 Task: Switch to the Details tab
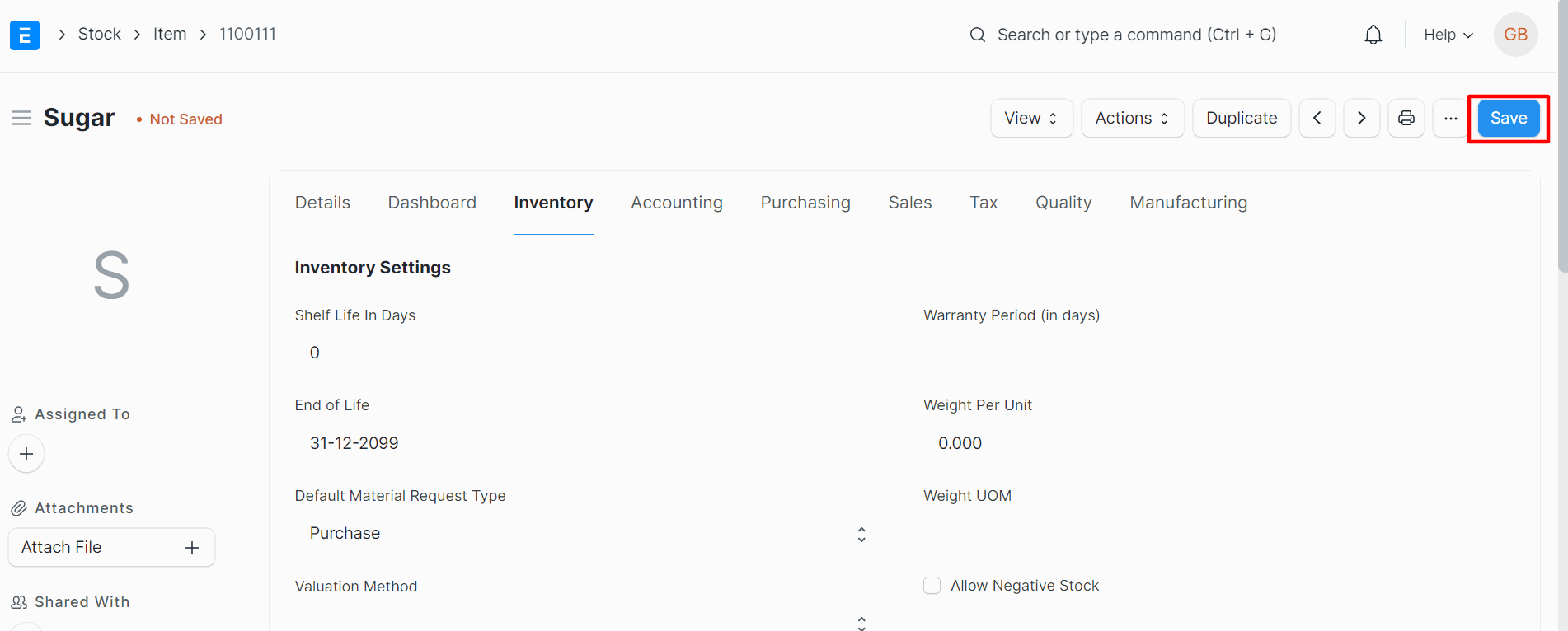pos(322,203)
